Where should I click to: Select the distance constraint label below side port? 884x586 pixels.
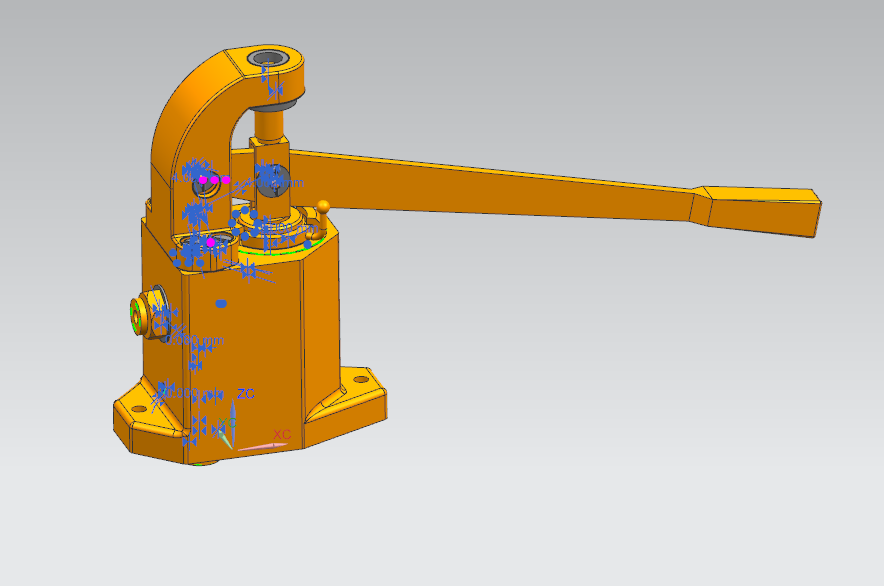195,340
